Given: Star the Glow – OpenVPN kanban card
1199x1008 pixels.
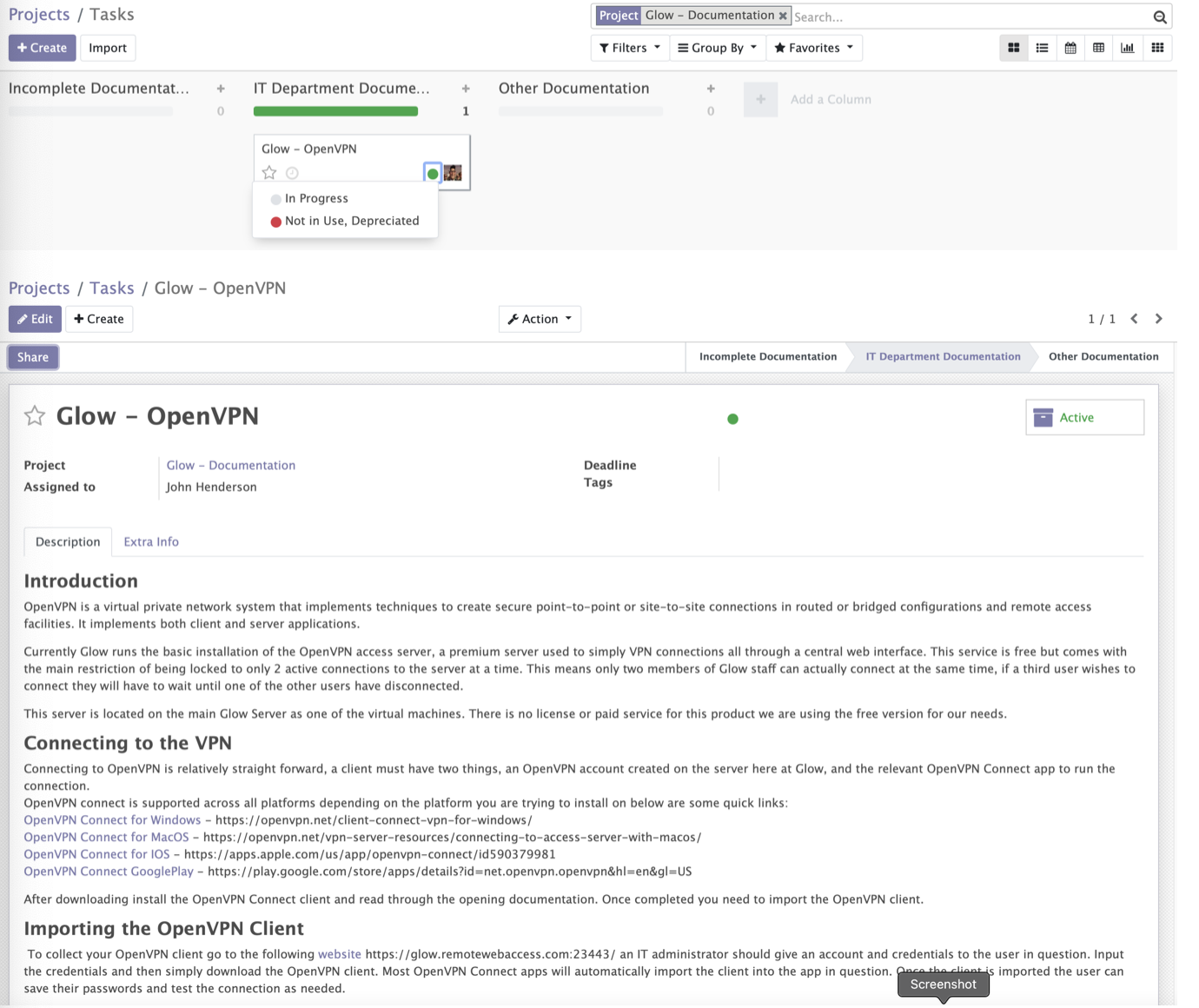Looking at the screenshot, I should pyautogui.click(x=269, y=172).
